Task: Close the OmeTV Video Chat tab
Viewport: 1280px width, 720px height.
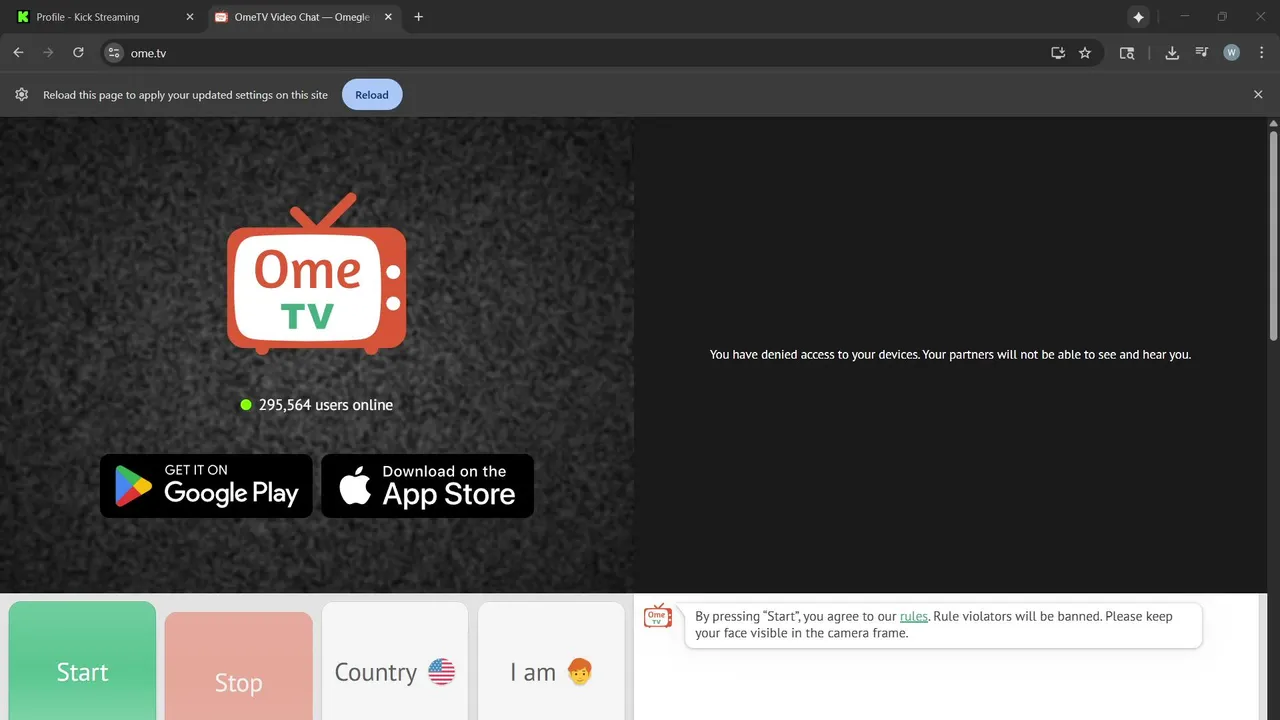Action: pyautogui.click(x=388, y=17)
